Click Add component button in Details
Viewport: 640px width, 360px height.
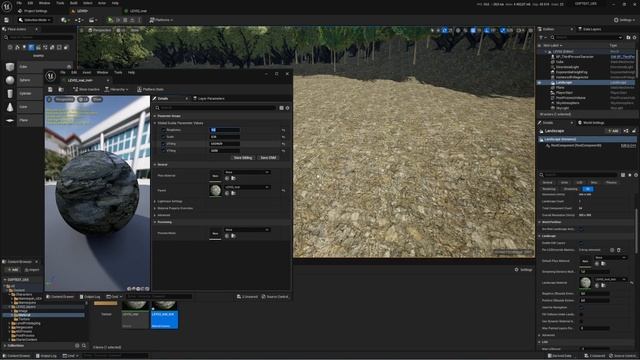613,131
